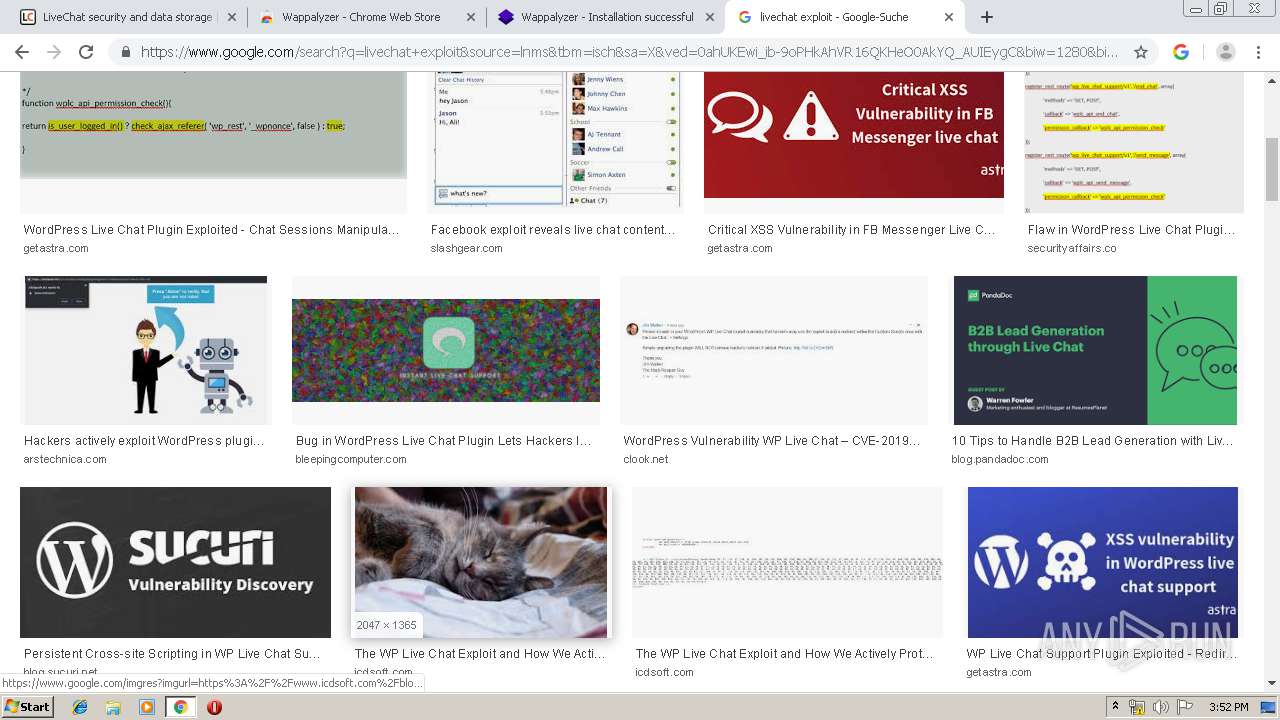Screen dimensions: 1280x720
Task: Click the bleepingcomputer.com source label
Action: (x=351, y=459)
